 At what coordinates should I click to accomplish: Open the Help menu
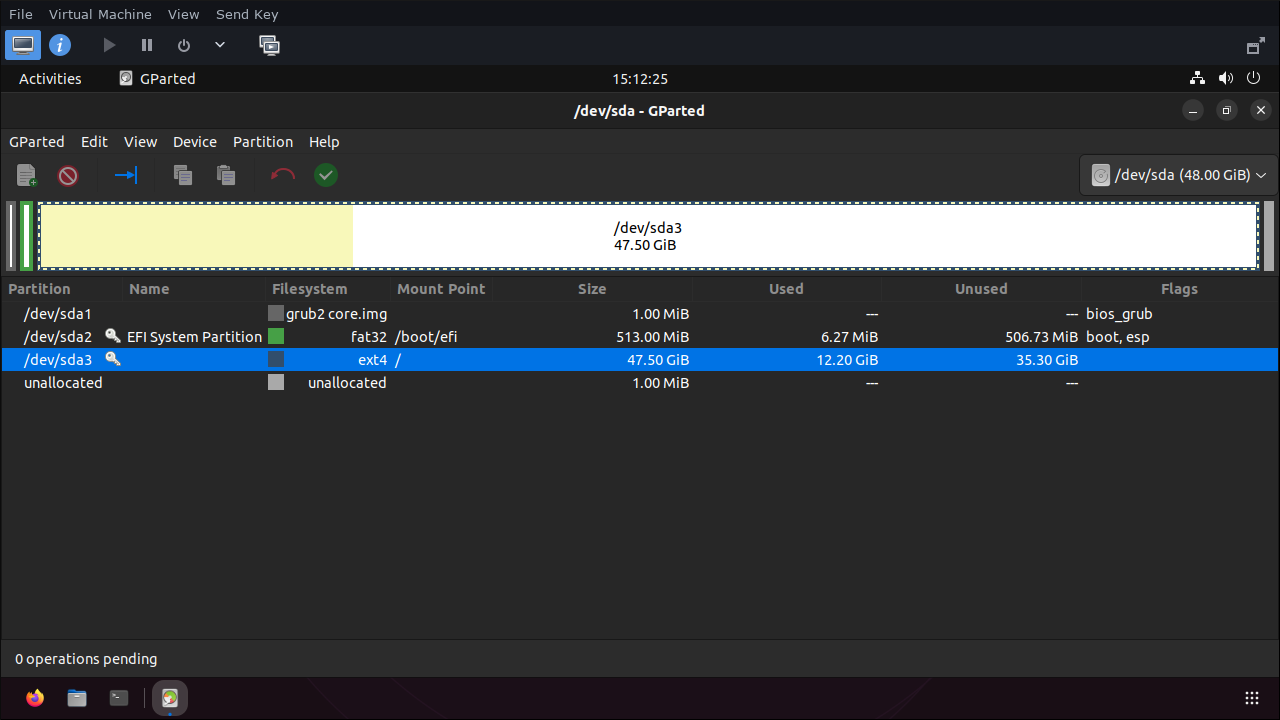coord(324,142)
